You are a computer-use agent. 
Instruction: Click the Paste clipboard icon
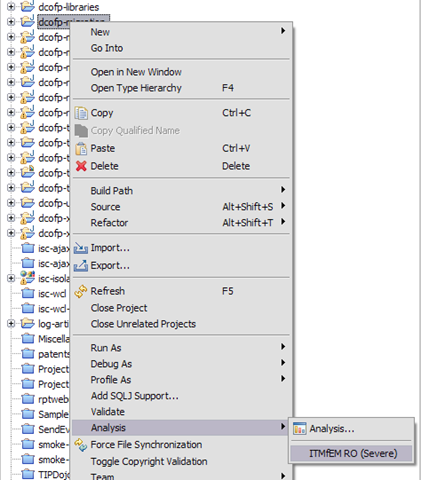point(81,148)
